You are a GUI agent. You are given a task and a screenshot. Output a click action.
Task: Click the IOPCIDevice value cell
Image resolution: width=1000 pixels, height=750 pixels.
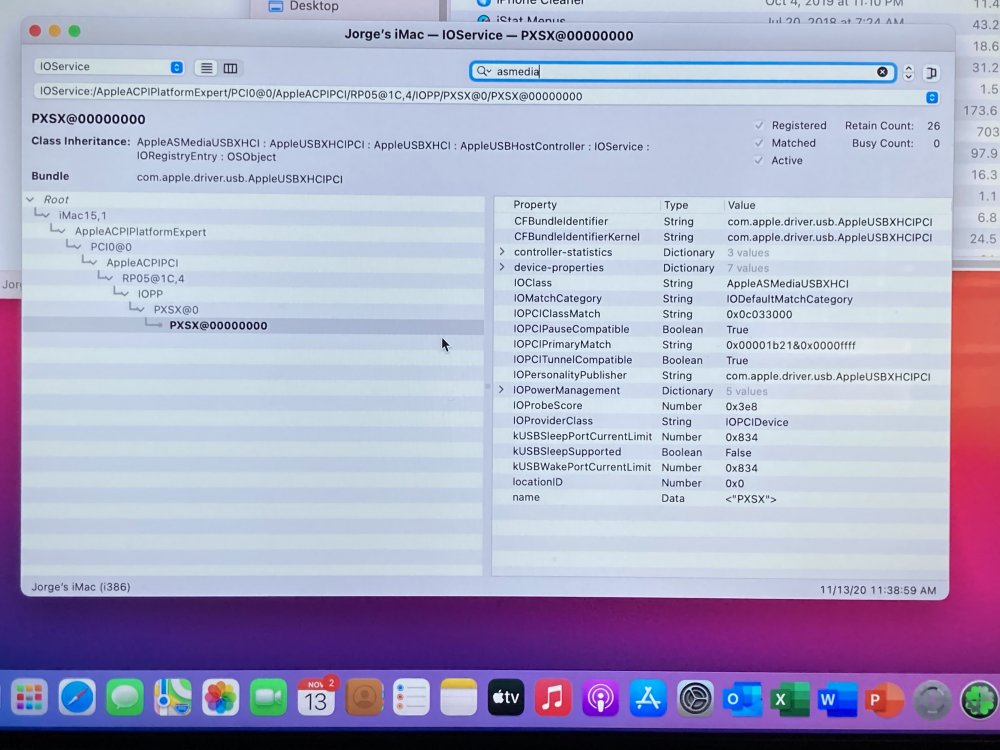click(x=757, y=422)
